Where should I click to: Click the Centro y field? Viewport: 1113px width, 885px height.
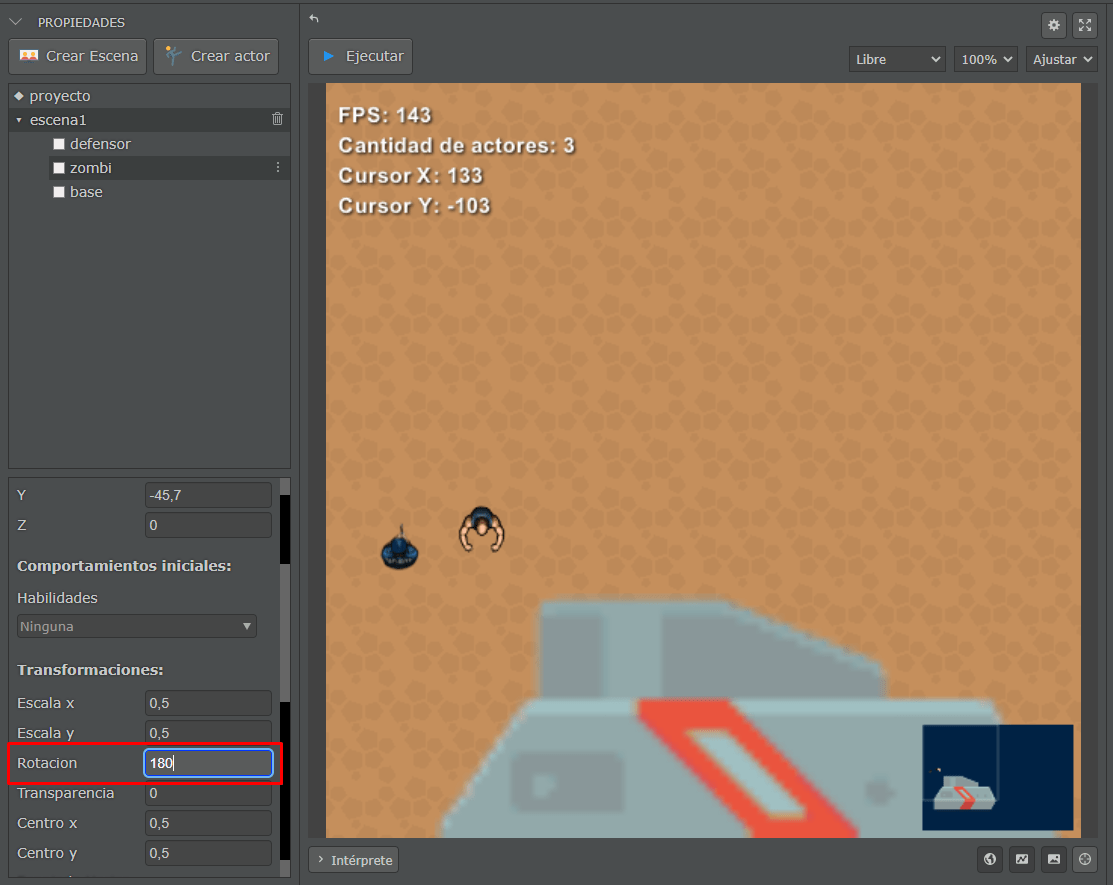(x=208, y=853)
